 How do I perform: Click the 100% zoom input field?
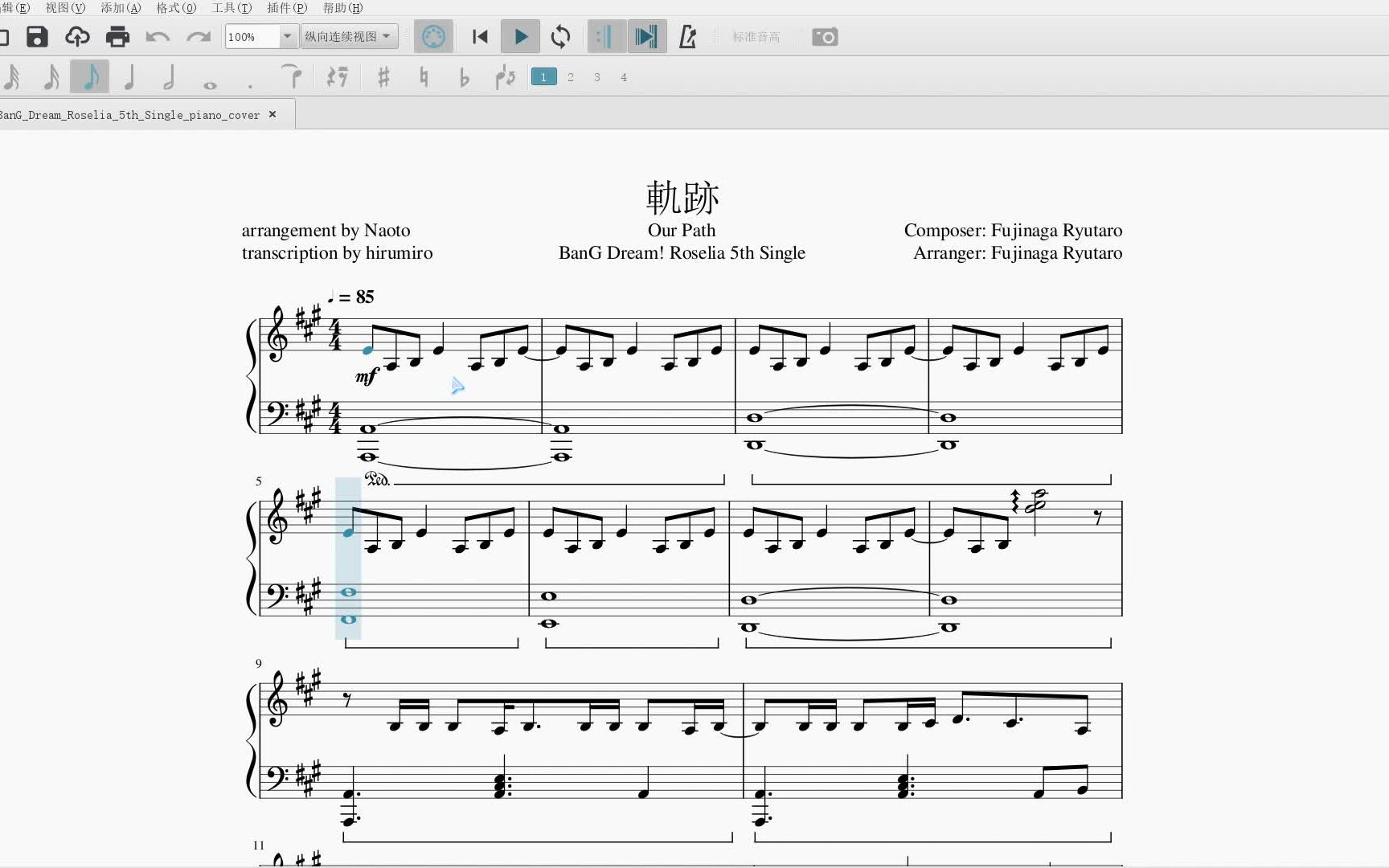click(x=252, y=36)
